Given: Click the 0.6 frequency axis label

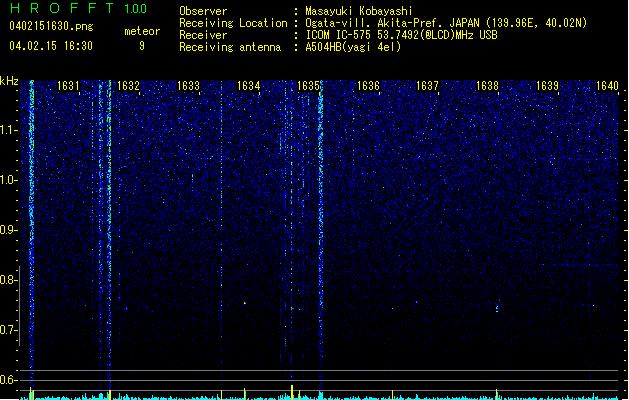Looking at the screenshot, I should point(9,380).
